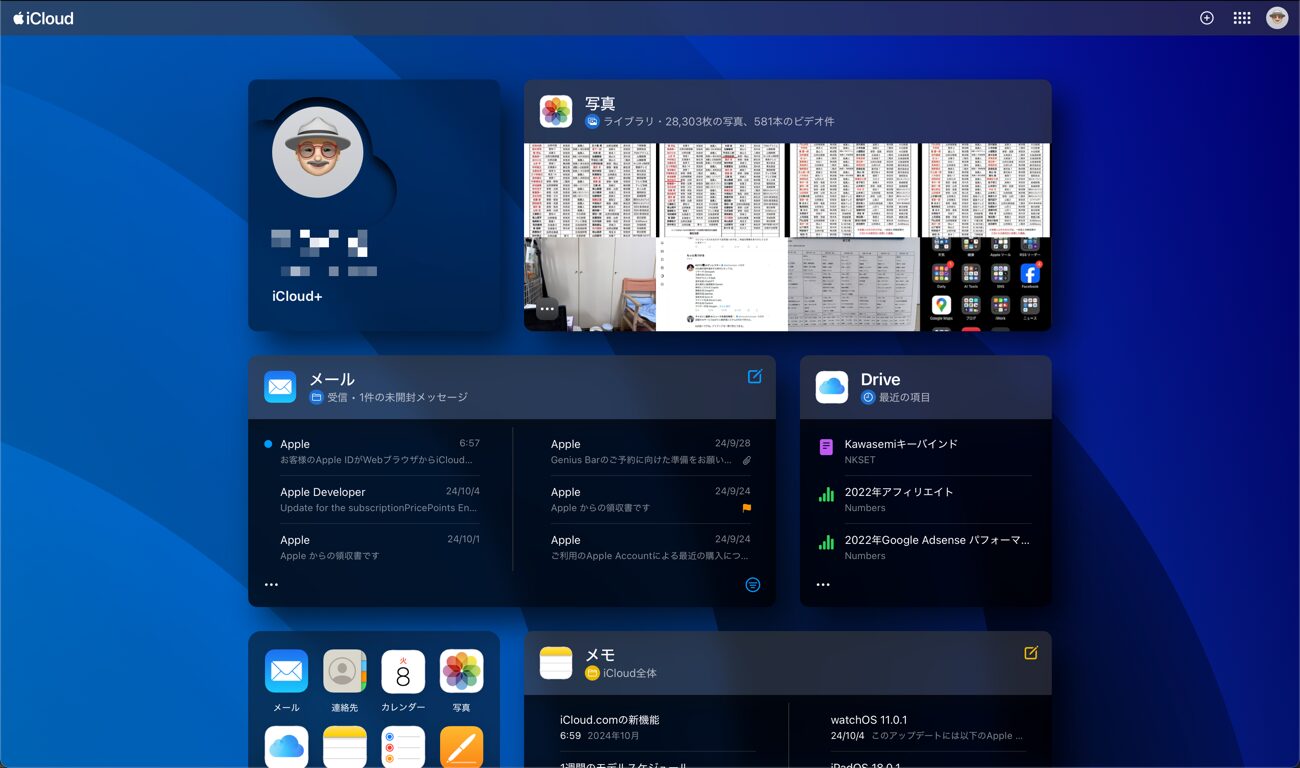This screenshot has height=768, width=1300.
Task: Expand Mail tile options via ellipsis button
Action: [271, 585]
